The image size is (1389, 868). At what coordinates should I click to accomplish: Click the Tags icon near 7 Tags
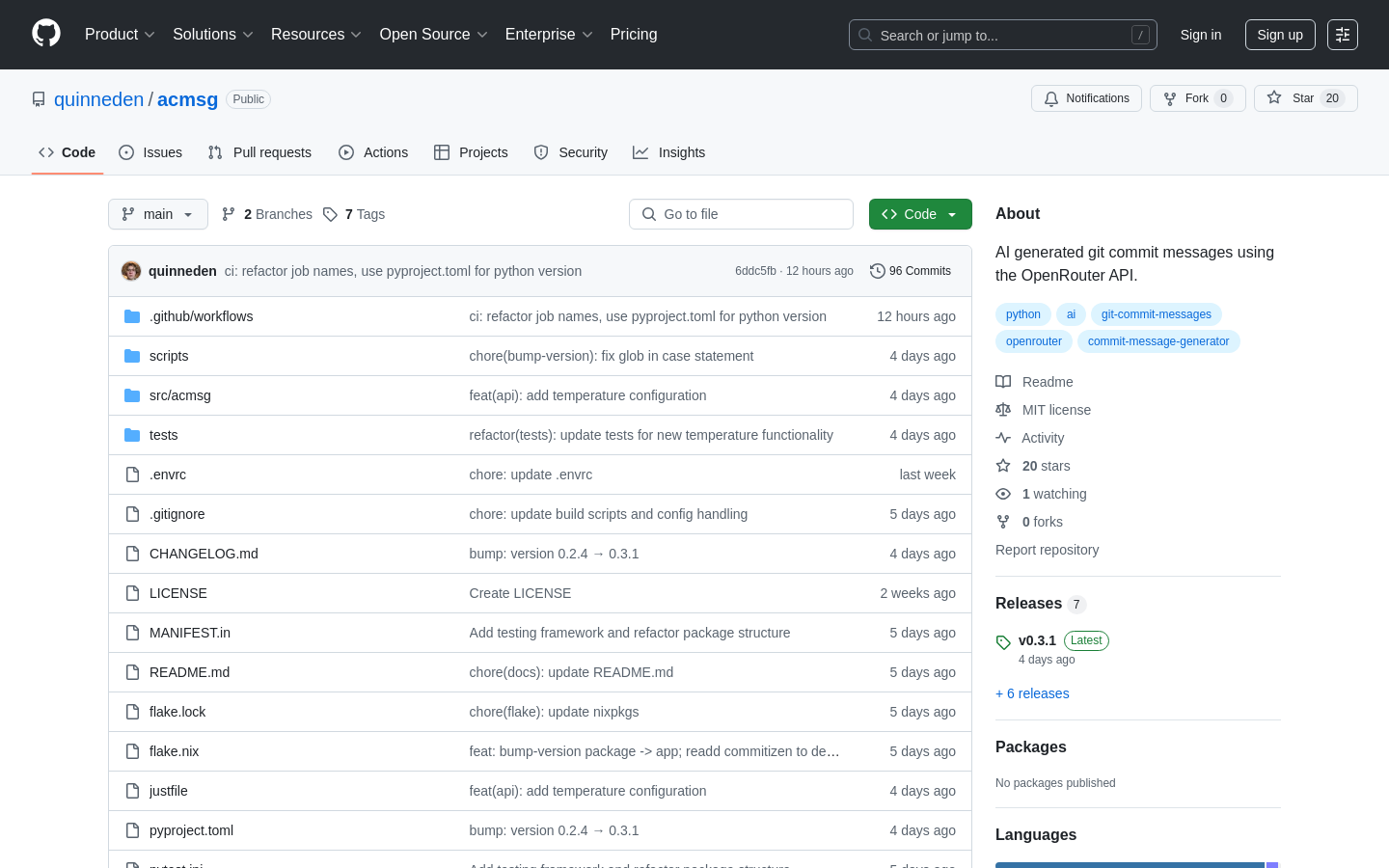[330, 214]
